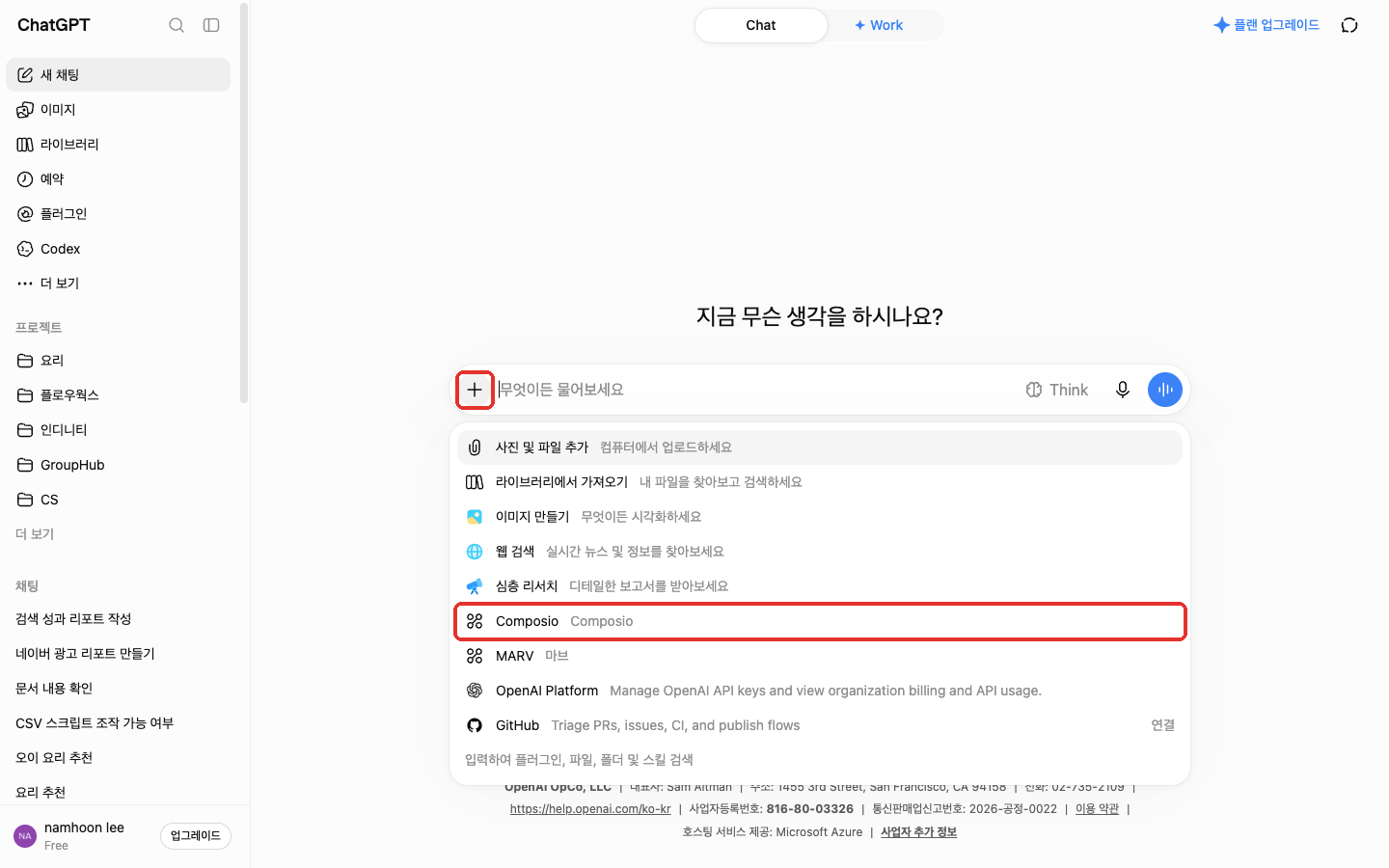Open the 인디니티 project folder
Image resolution: width=1389 pixels, height=868 pixels.
point(118,430)
